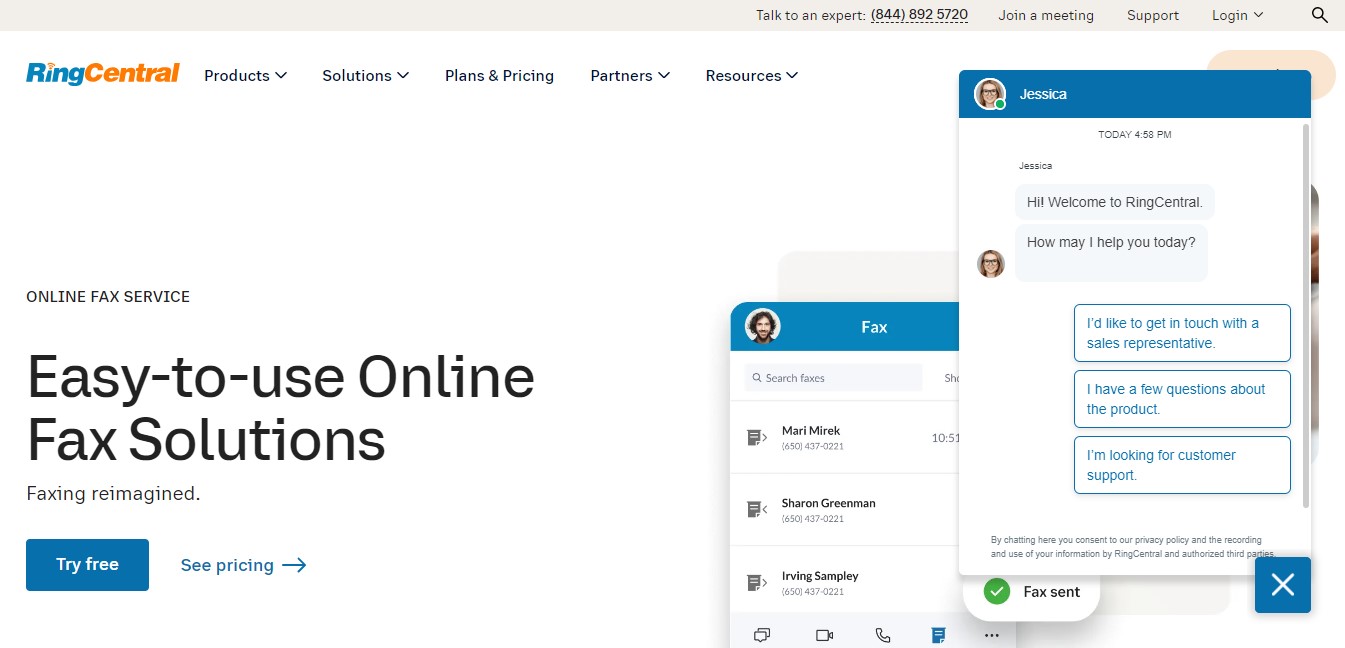Click the Search faxes input field
The height and width of the screenshot is (648, 1345).
[833, 378]
